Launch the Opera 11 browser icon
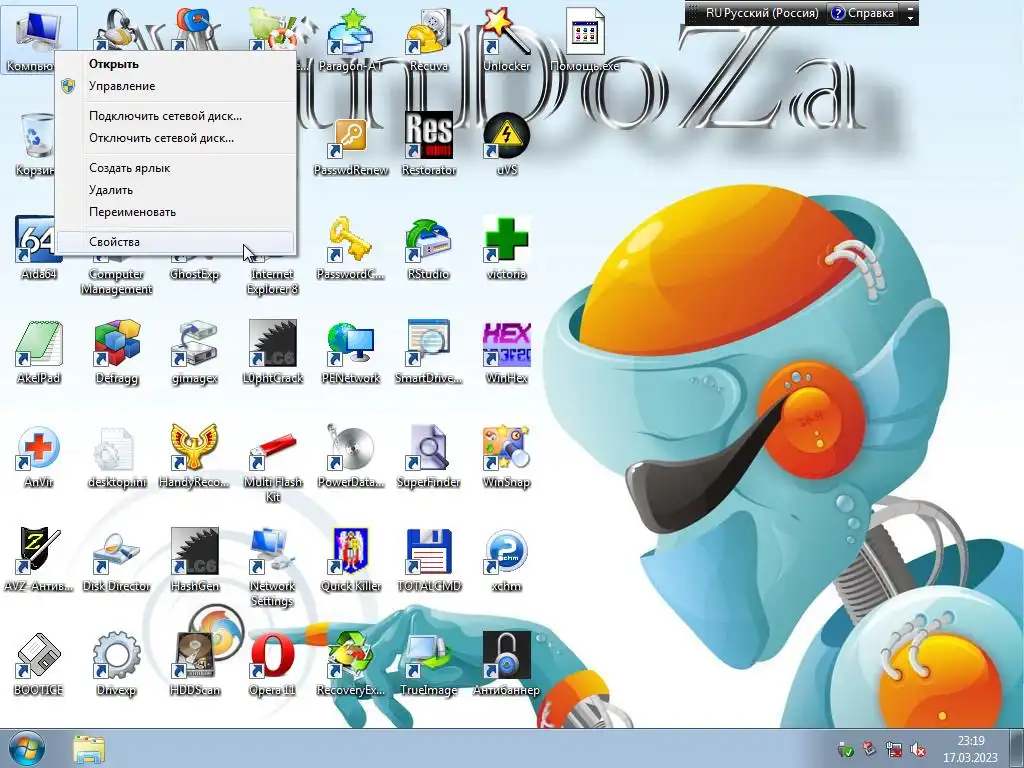The image size is (1024, 768). pyautogui.click(x=272, y=665)
